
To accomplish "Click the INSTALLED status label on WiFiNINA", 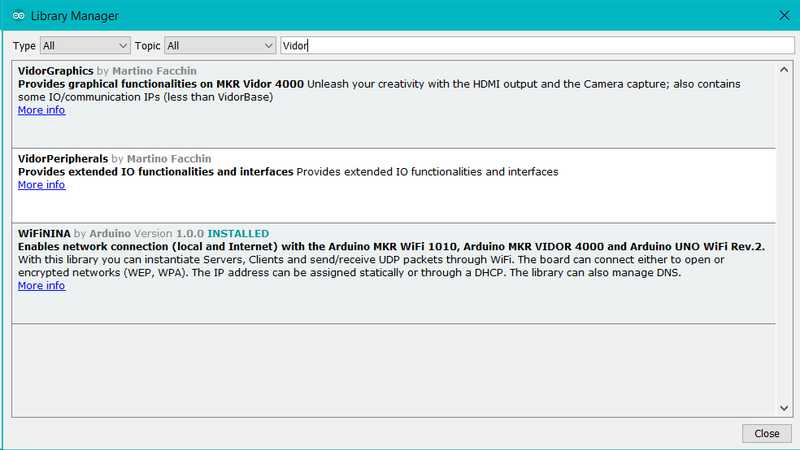I will coord(238,234).
